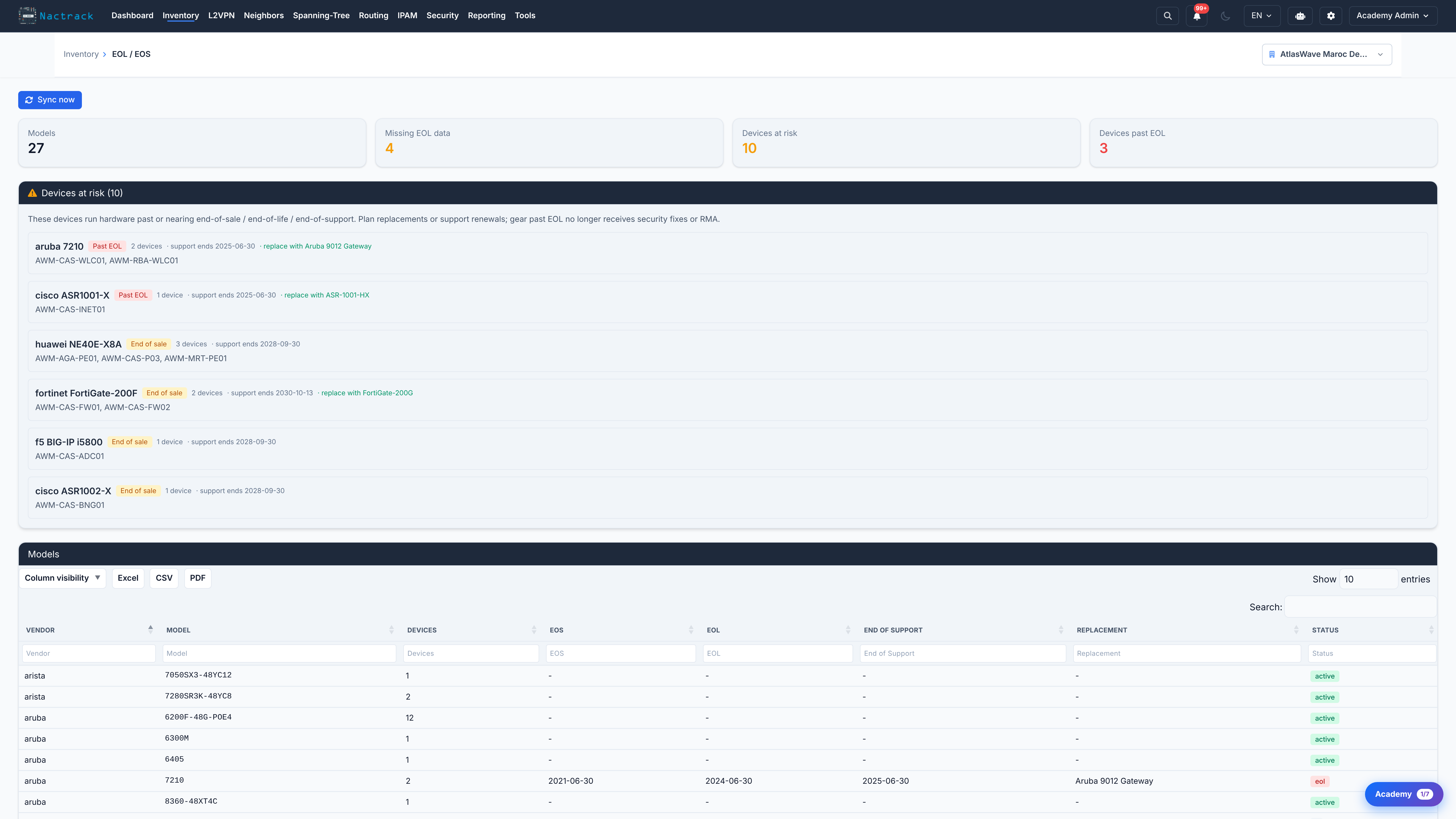Toggle dark mode moon icon
Viewport: 1456px width, 819px height.
pos(1225,16)
